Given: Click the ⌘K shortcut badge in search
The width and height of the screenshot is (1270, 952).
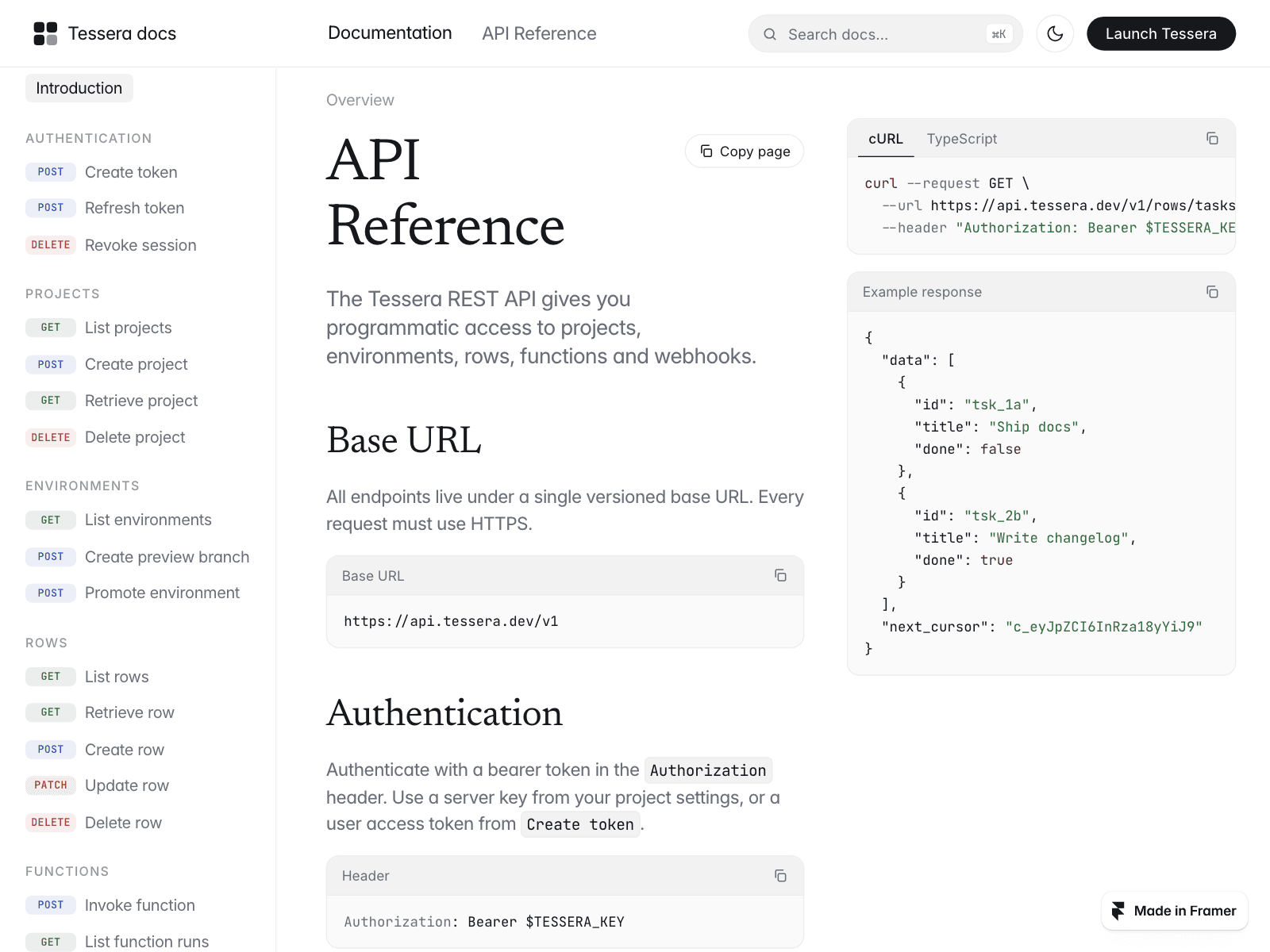Looking at the screenshot, I should pos(999,34).
